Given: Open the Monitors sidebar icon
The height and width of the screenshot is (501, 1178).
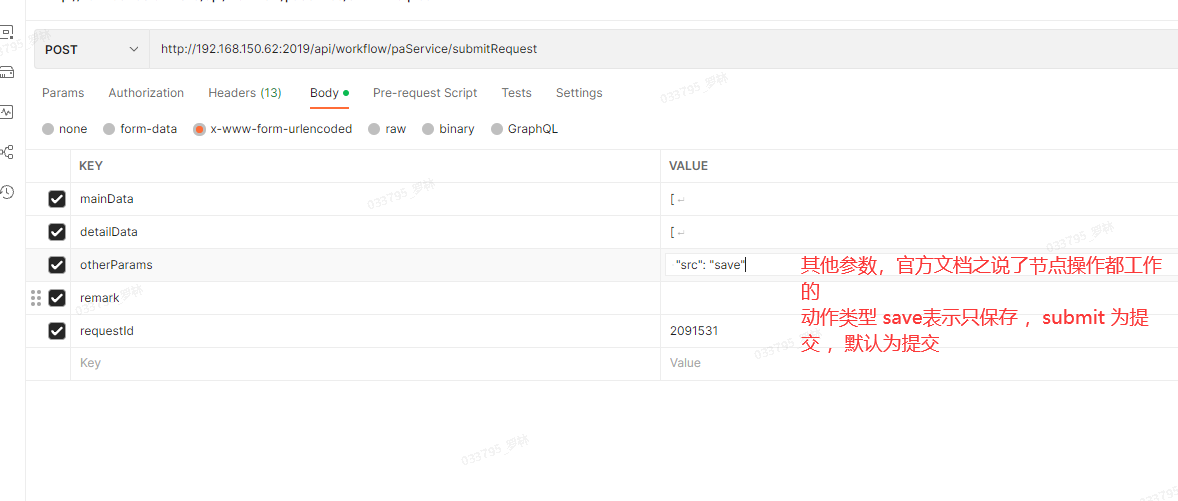Looking at the screenshot, I should (x=7, y=112).
